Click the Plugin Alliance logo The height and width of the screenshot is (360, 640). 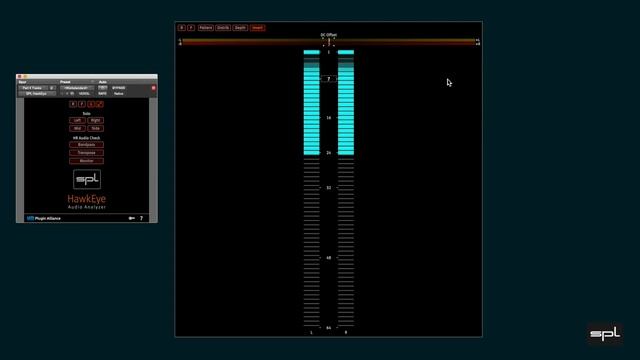click(x=44, y=218)
